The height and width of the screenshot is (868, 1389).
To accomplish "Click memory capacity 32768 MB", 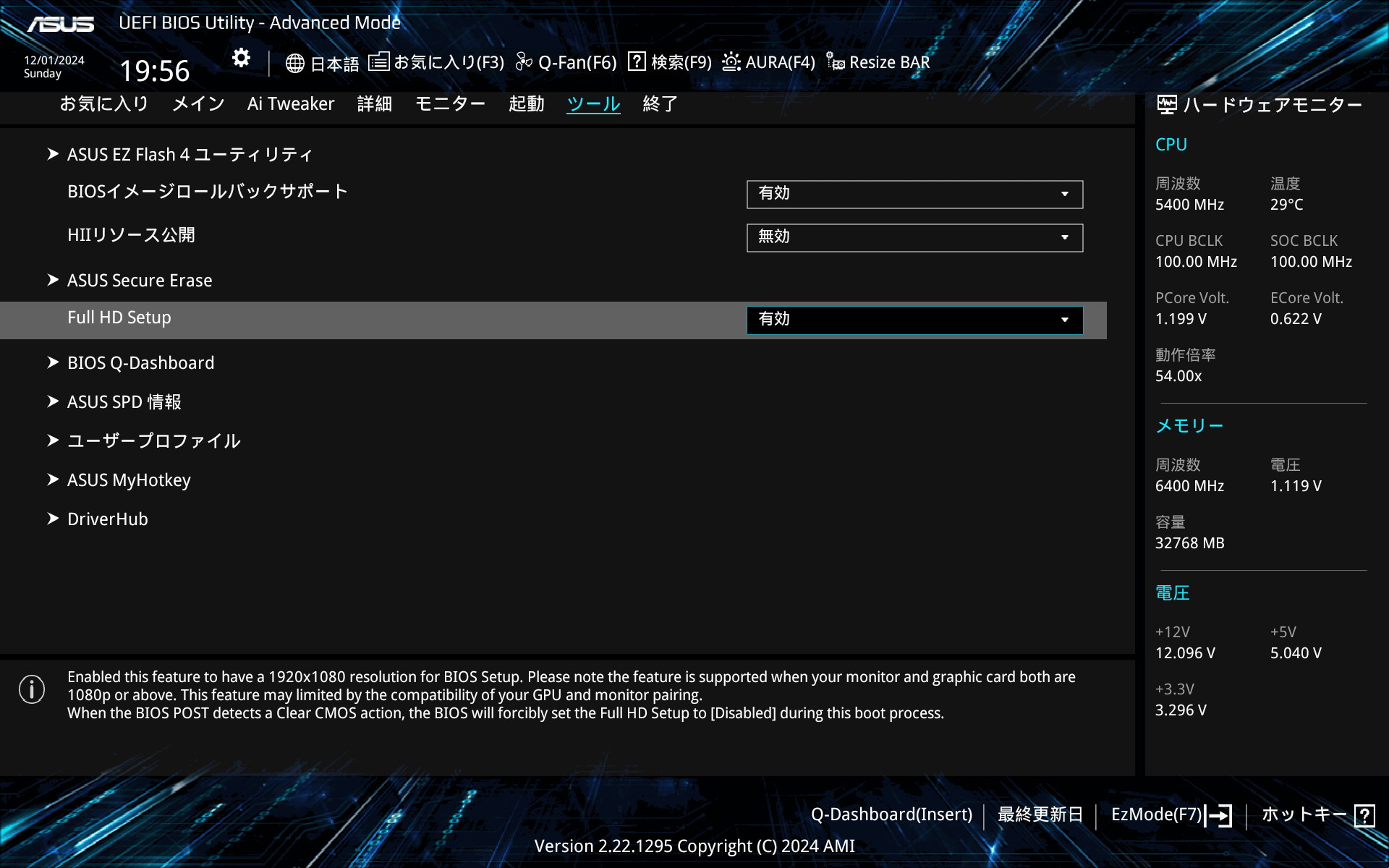I will (1190, 543).
